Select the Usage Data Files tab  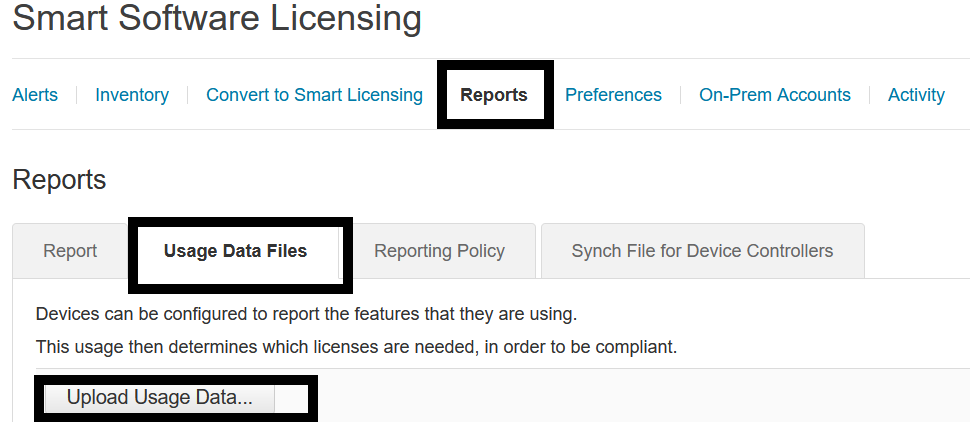[x=236, y=251]
